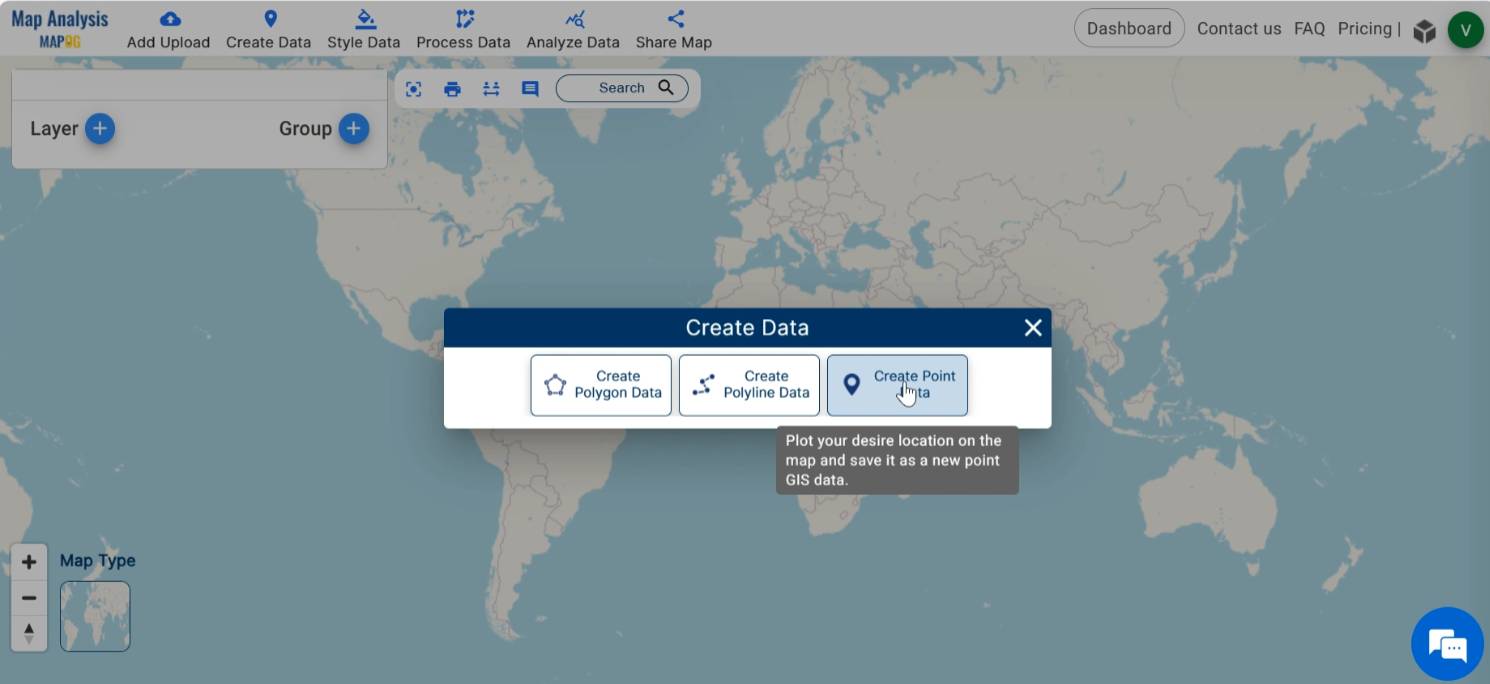Close the Create Data dialog
Image resolution: width=1490 pixels, height=684 pixels.
click(x=1033, y=328)
